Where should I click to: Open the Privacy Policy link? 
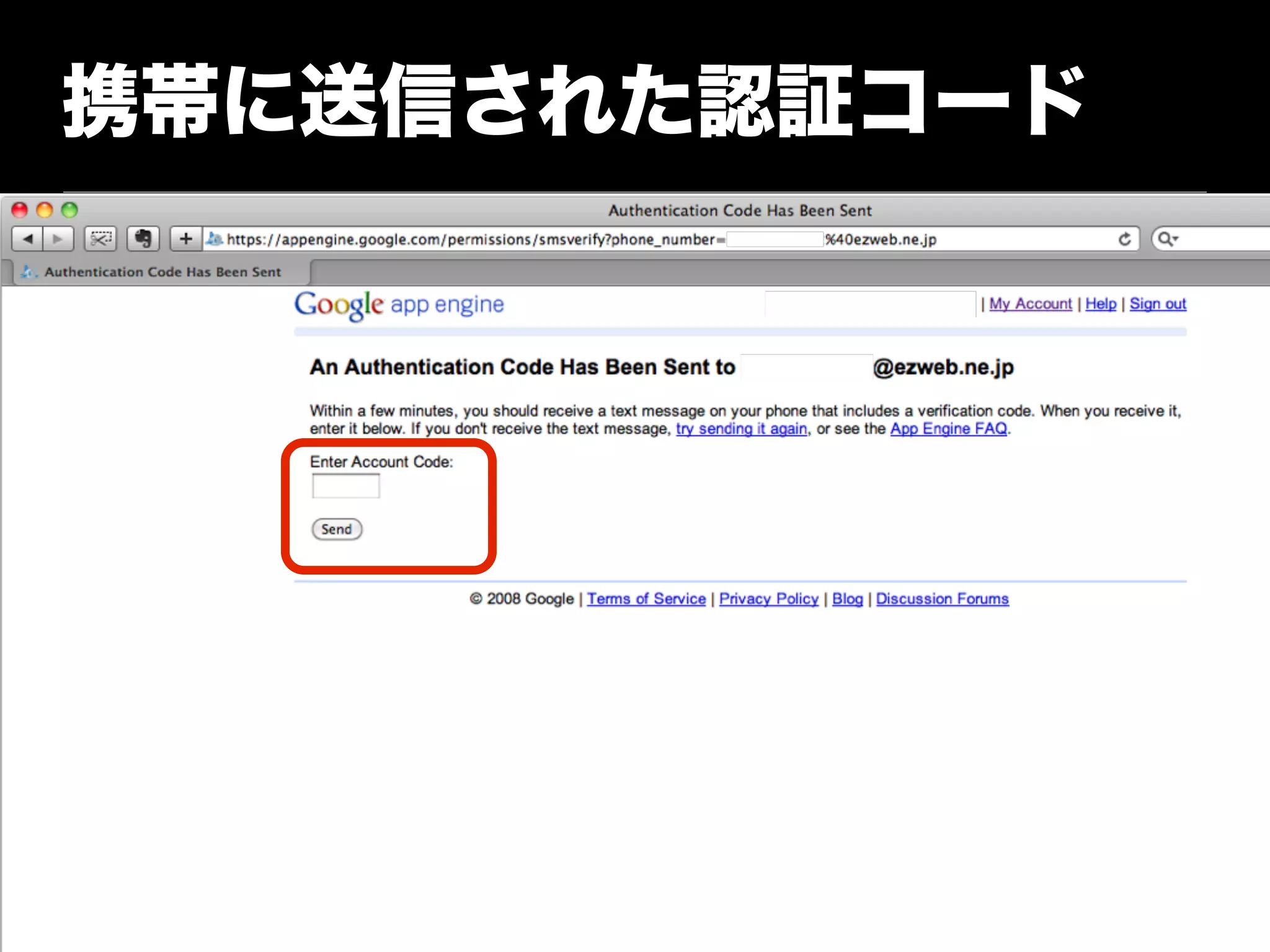point(768,599)
